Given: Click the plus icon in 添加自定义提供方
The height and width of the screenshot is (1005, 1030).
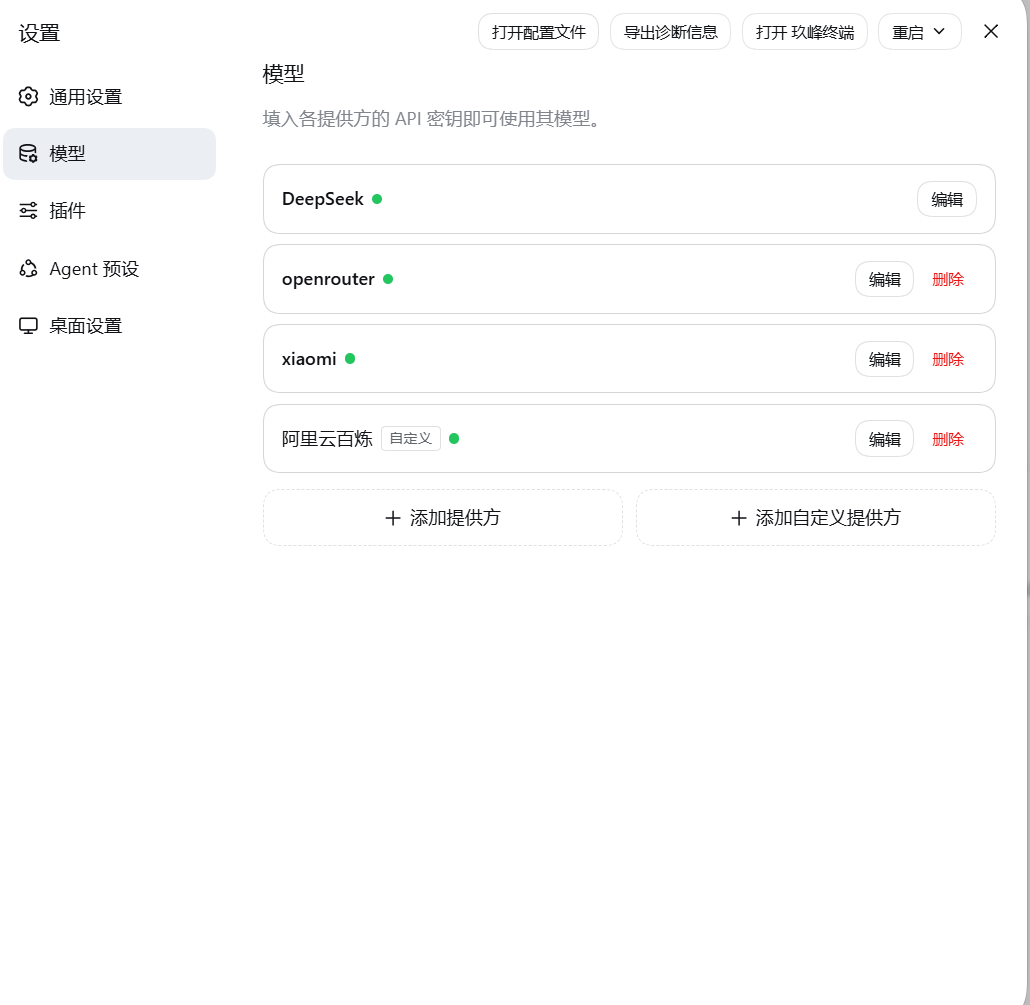Looking at the screenshot, I should (x=739, y=518).
